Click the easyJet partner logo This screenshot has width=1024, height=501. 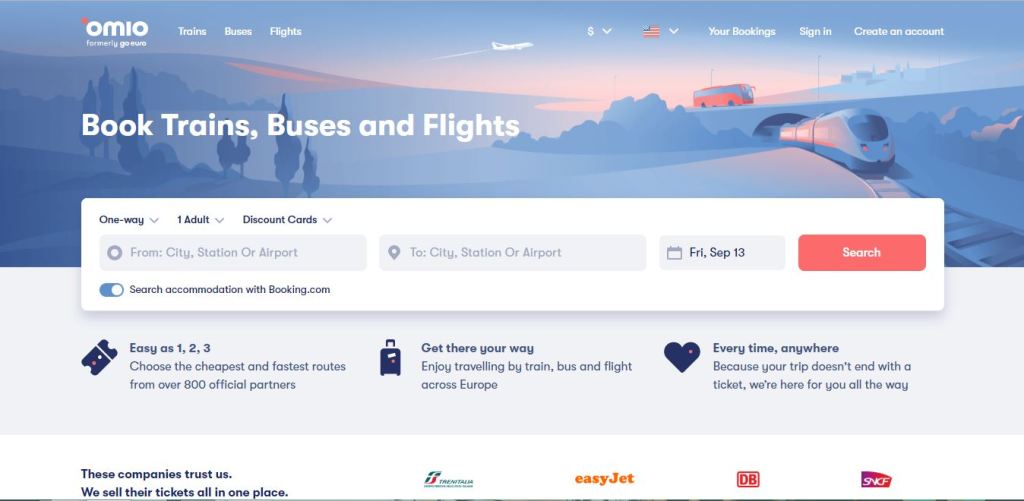(x=604, y=479)
